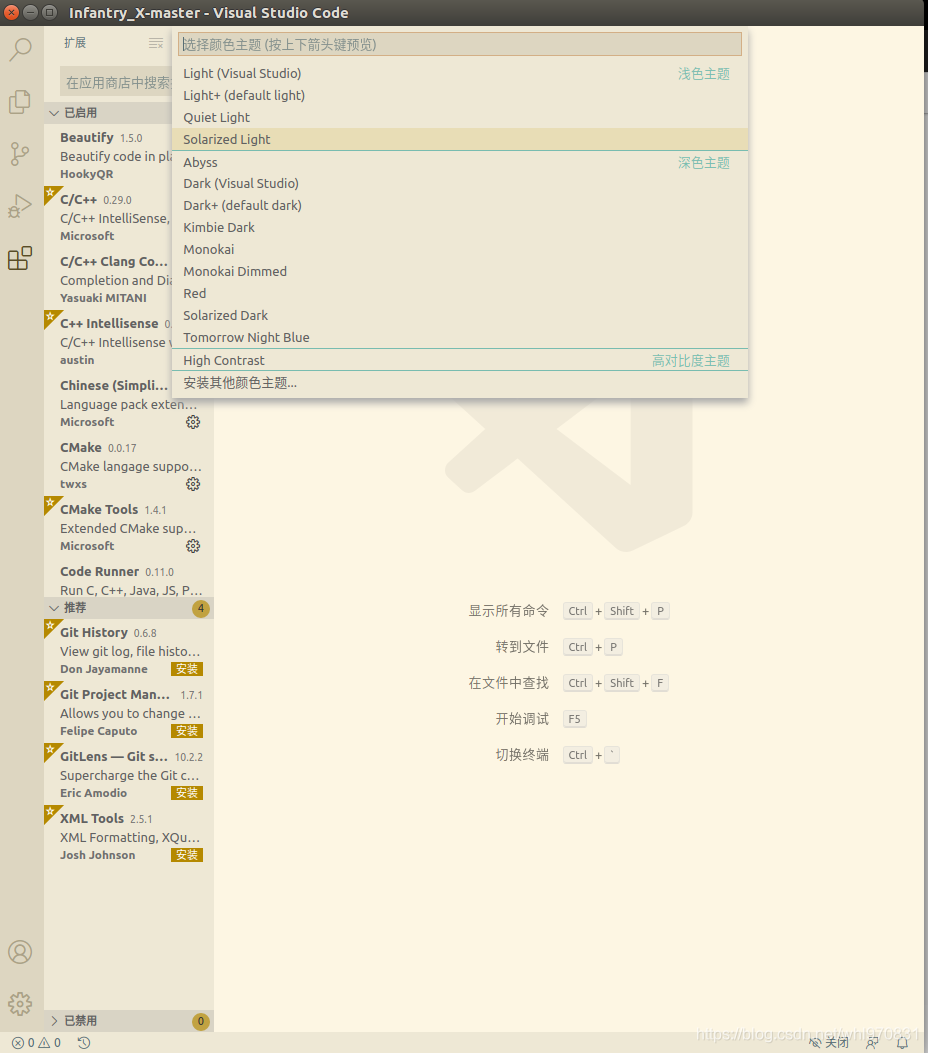The image size is (928, 1053).
Task: Choose Tomorrow Night Blue theme
Action: [460, 337]
